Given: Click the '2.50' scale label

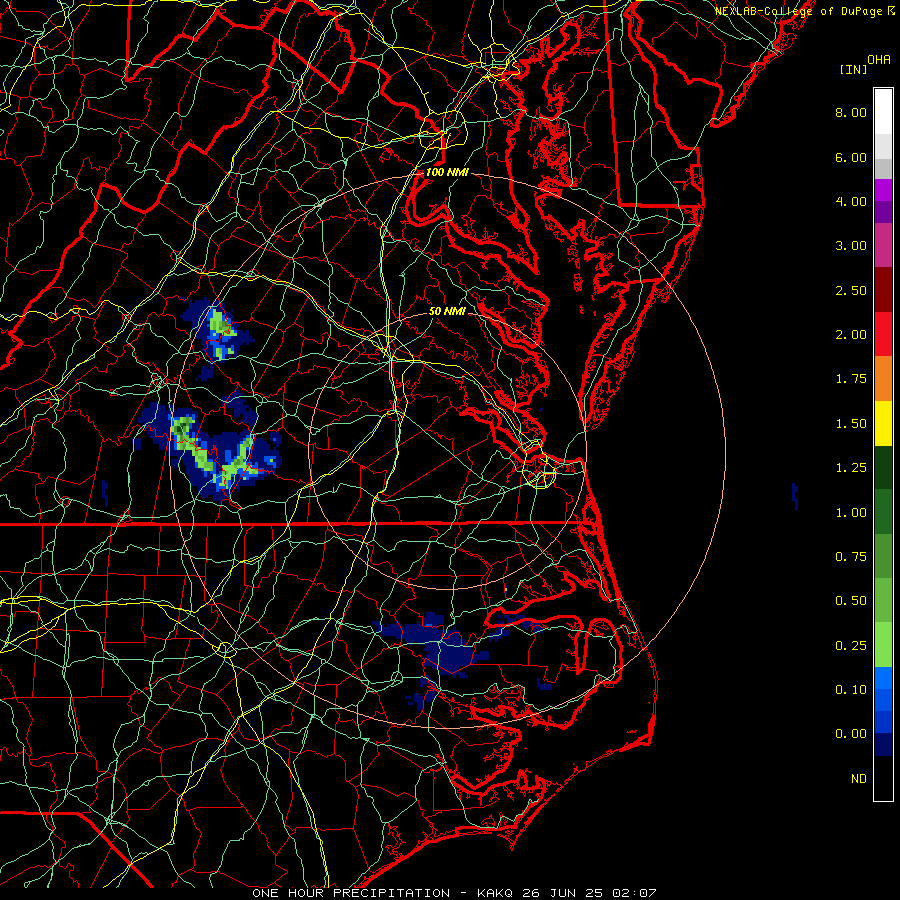Looking at the screenshot, I should click(x=851, y=290).
